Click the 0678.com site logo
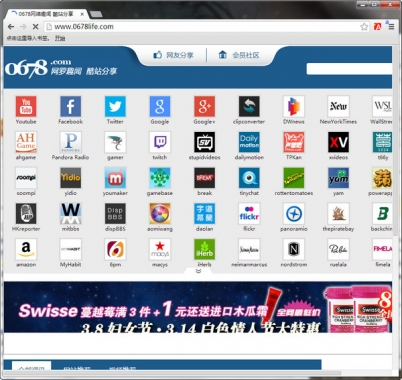The height and width of the screenshot is (380, 402). tap(61, 68)
